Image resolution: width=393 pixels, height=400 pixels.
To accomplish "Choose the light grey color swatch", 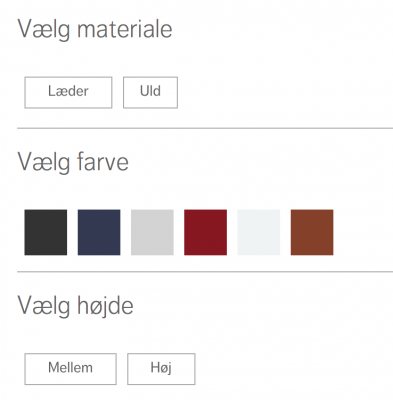I will click(x=152, y=232).
